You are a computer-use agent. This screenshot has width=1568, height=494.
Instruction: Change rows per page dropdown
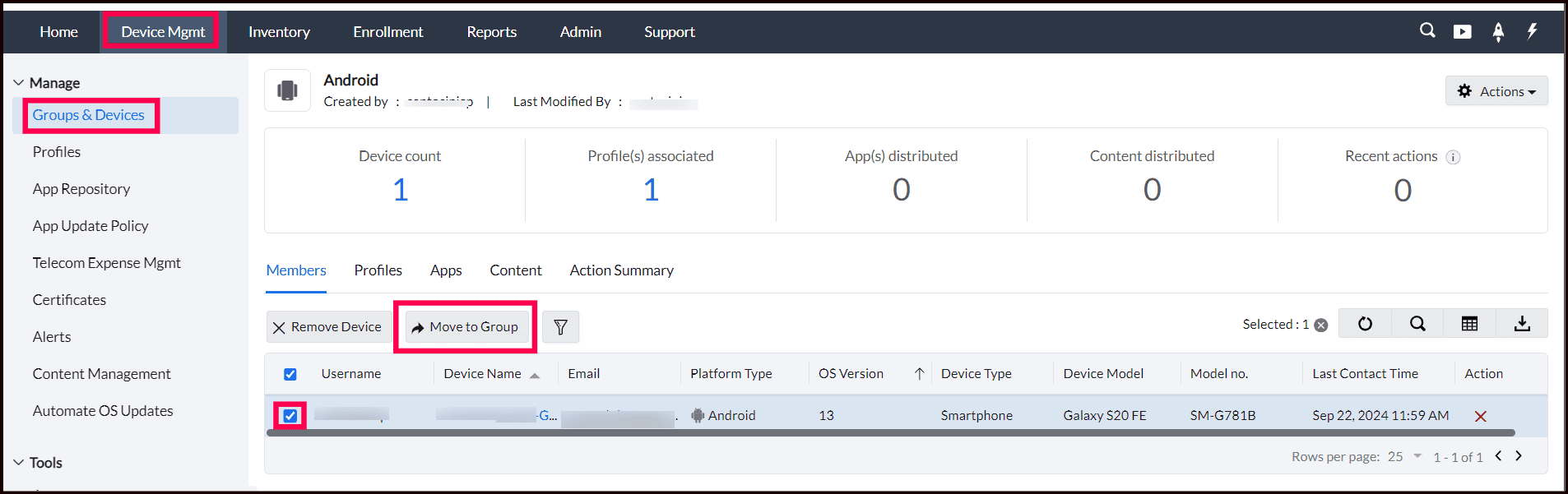tap(1405, 456)
